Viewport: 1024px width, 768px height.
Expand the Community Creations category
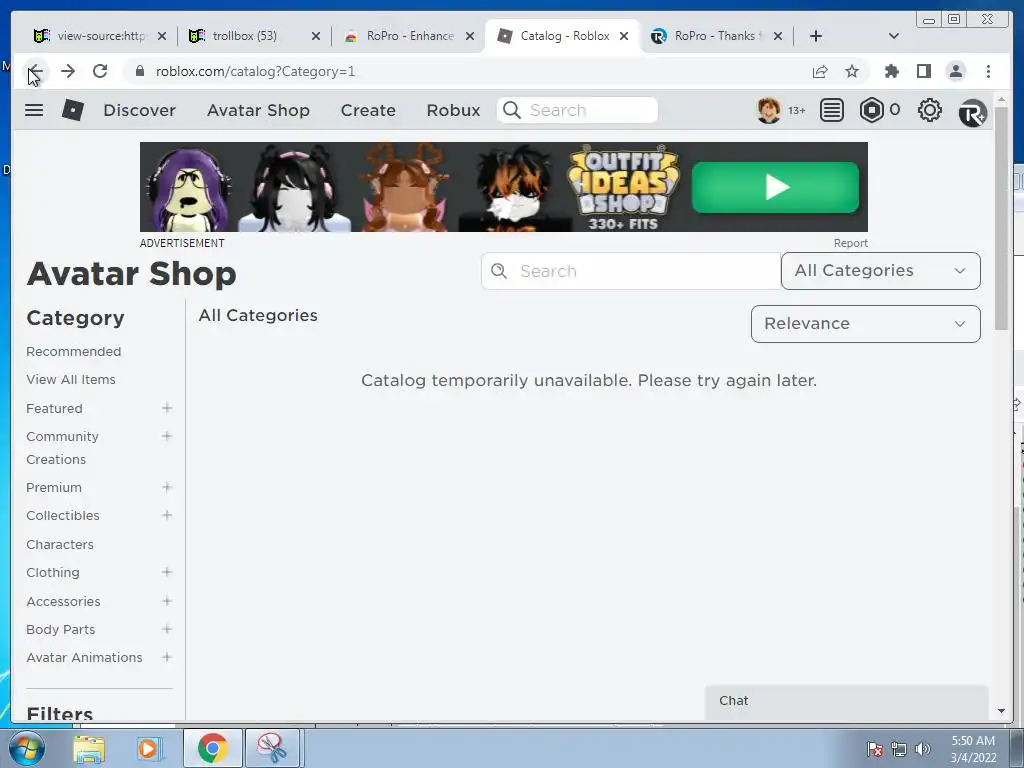pos(167,436)
